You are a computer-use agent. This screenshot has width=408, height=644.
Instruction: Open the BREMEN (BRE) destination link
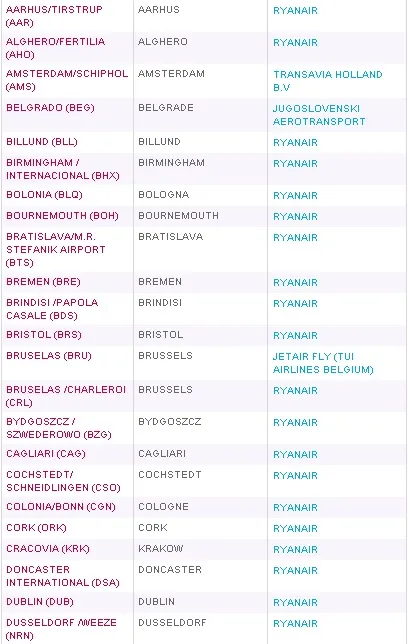pyautogui.click(x=43, y=282)
